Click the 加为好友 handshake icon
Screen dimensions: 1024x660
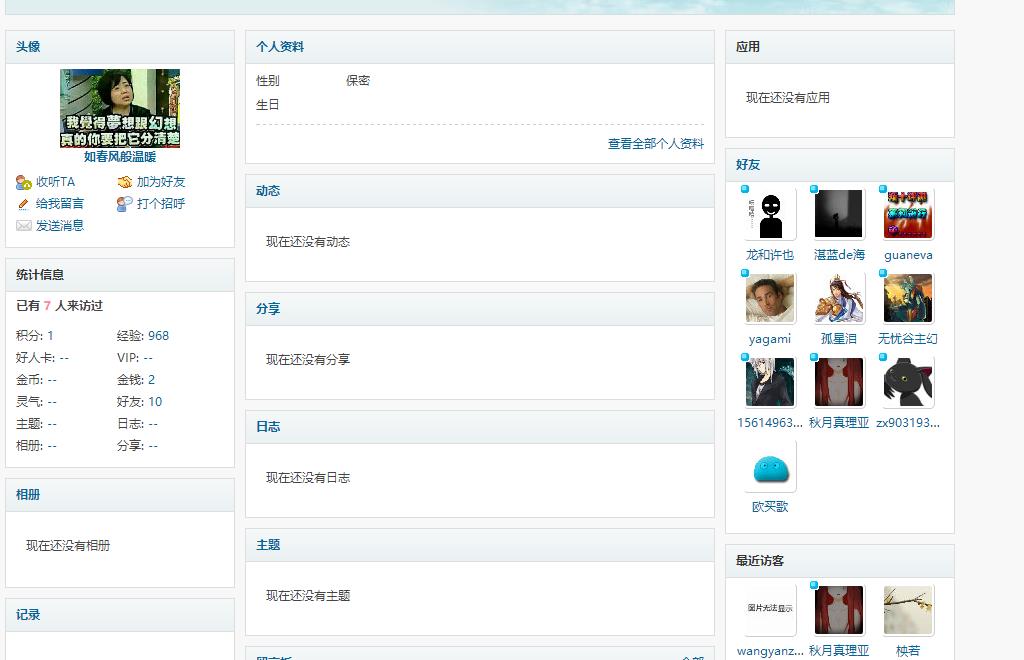tap(125, 182)
